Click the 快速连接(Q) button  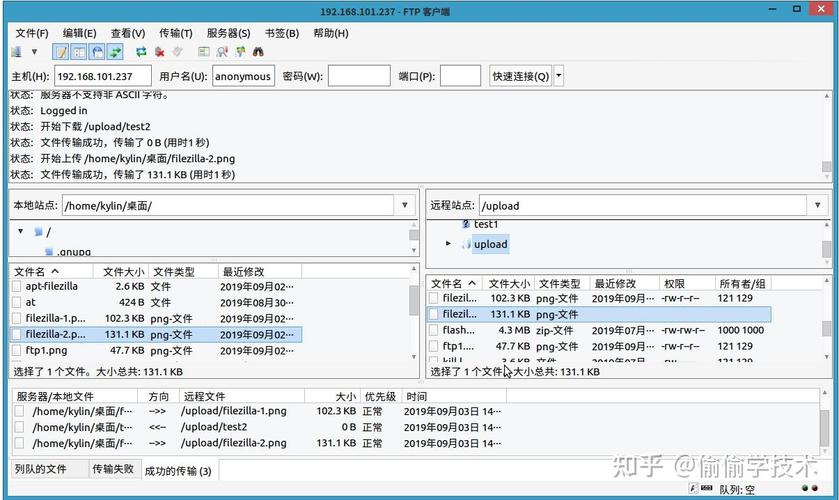(x=519, y=76)
